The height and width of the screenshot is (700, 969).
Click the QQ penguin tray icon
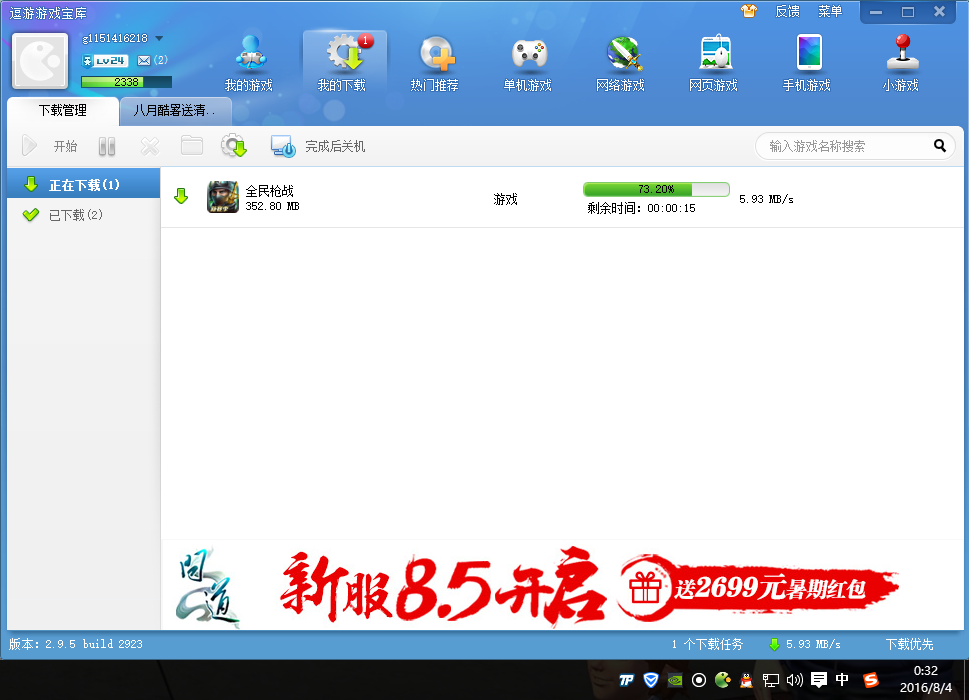pyautogui.click(x=747, y=680)
